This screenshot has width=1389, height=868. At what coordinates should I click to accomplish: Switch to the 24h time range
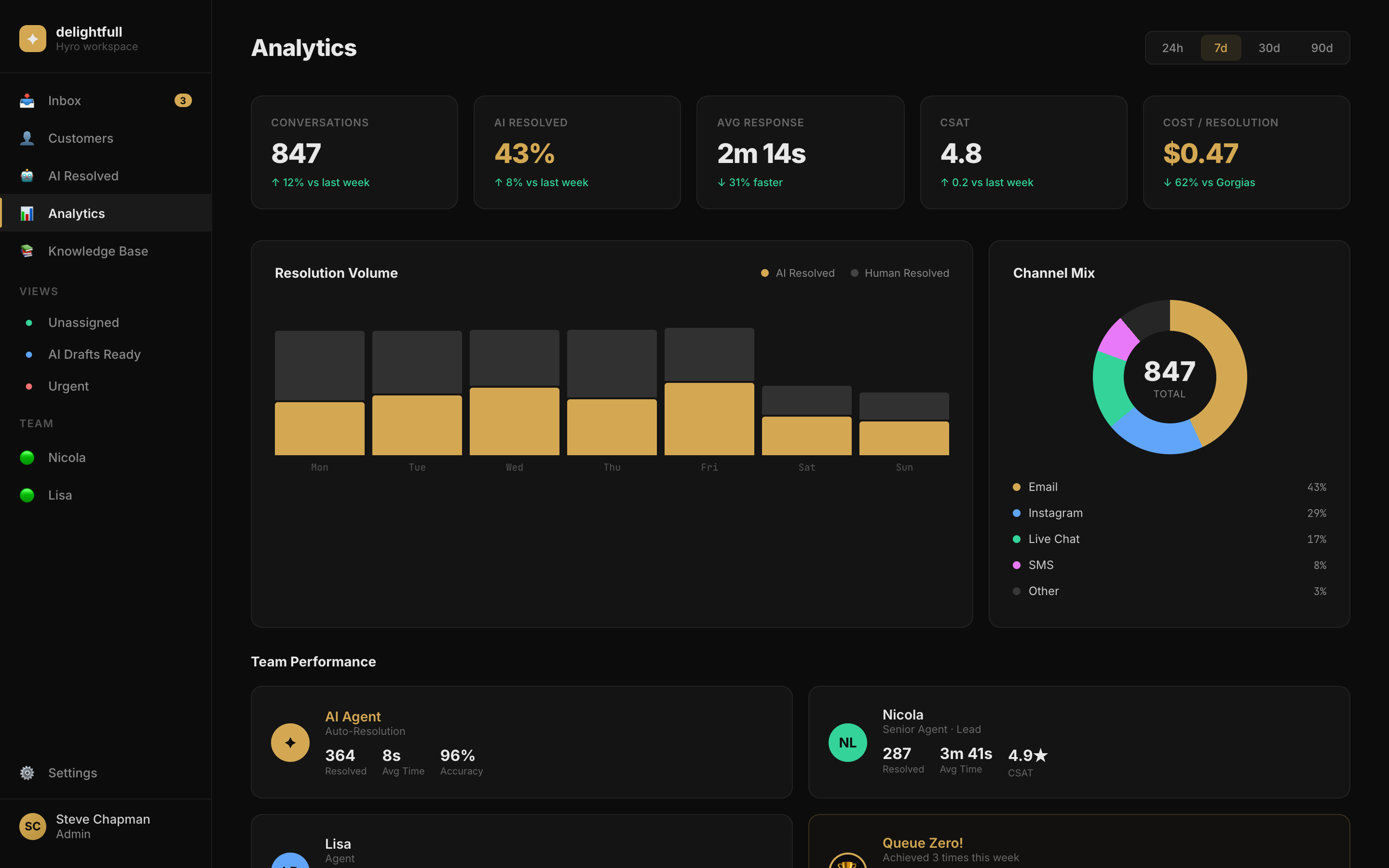point(1172,48)
